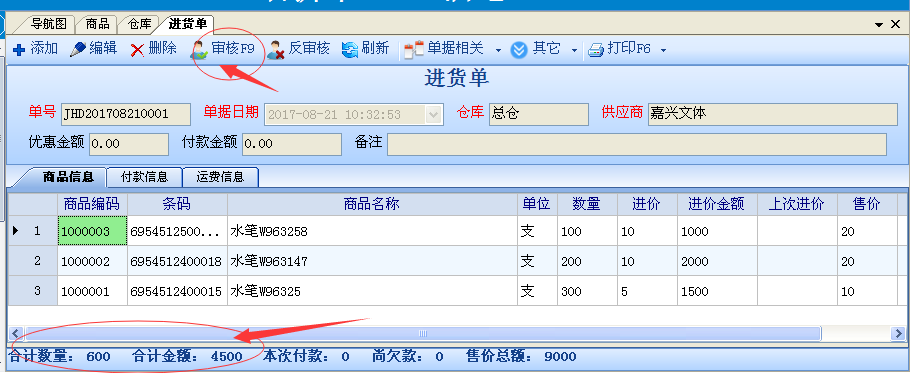Click the 反审核 un-approve icon
The width and height of the screenshot is (910, 373).
275,50
